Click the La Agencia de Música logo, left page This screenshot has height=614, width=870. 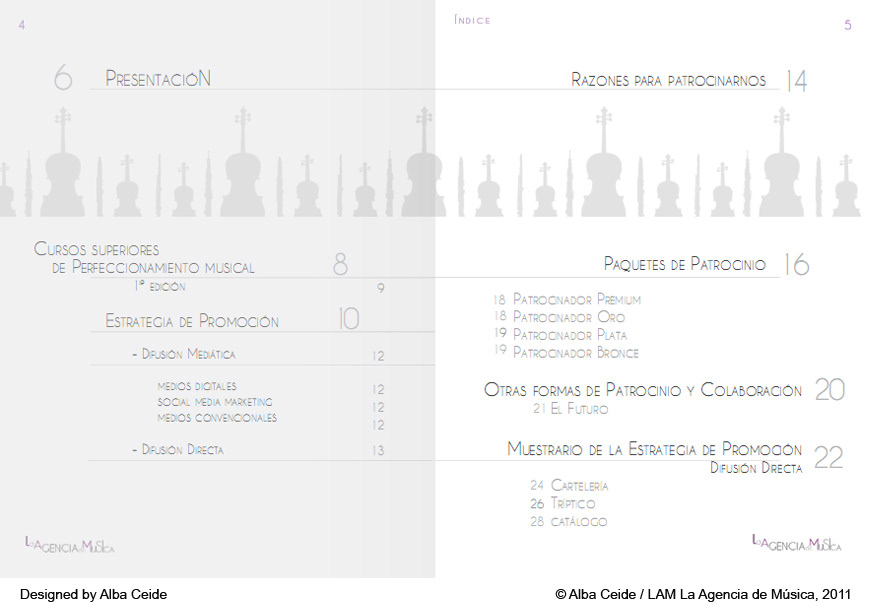pyautogui.click(x=70, y=545)
